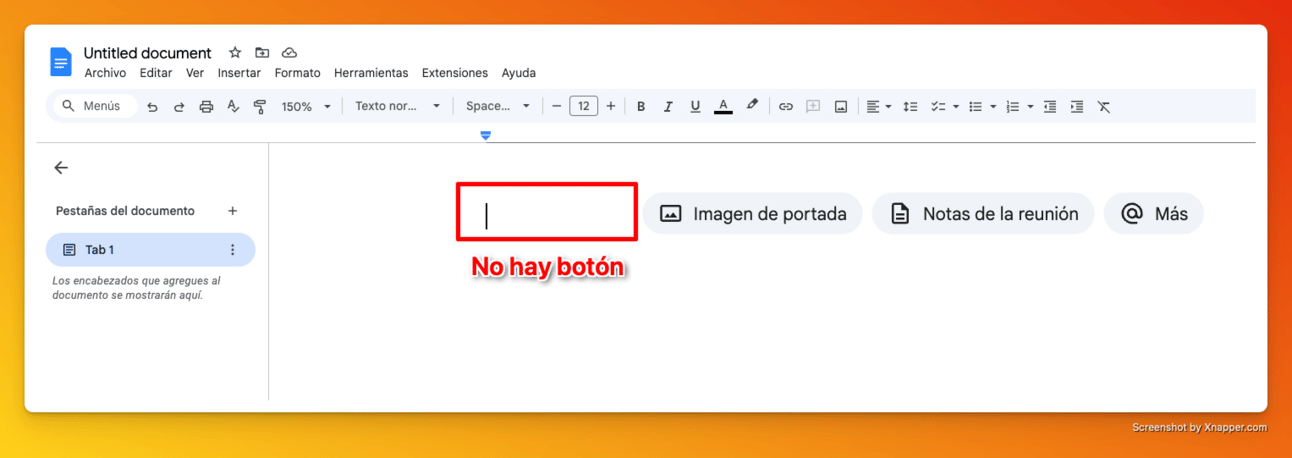Click the insert image icon in toolbar

tap(841, 106)
